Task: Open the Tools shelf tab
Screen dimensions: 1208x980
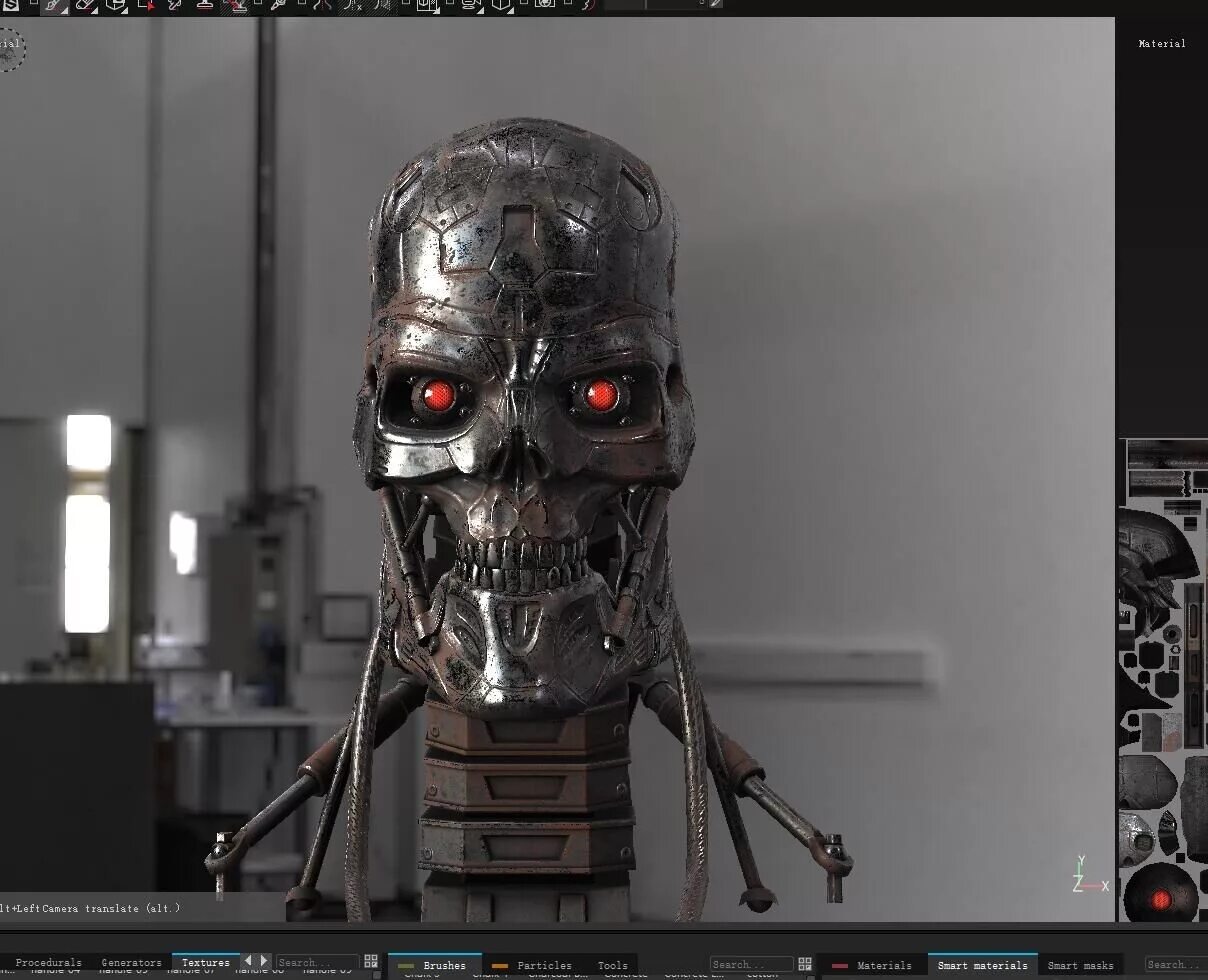Action: coord(612,965)
